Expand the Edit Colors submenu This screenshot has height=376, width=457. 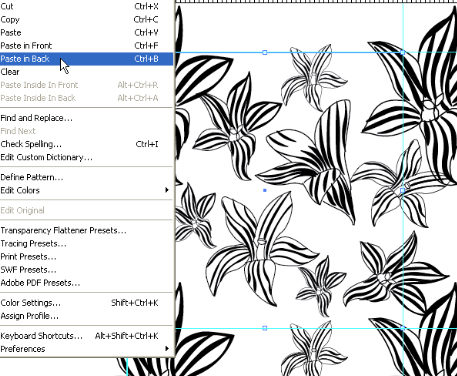pos(86,190)
